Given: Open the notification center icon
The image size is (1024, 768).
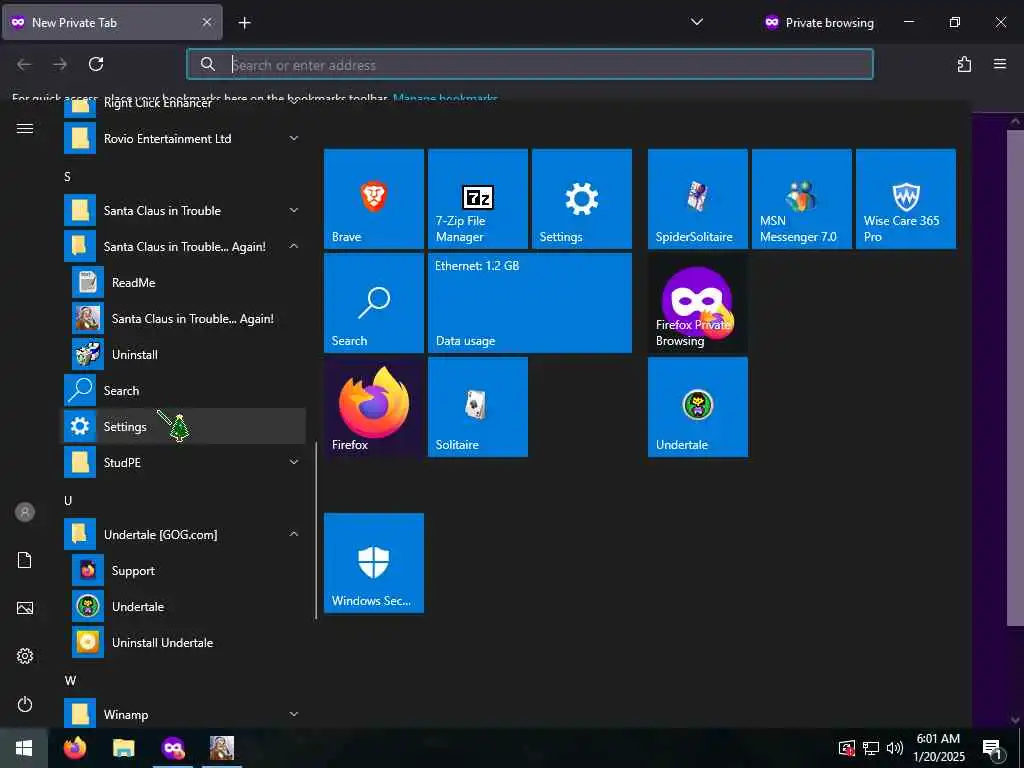Looking at the screenshot, I should click(993, 748).
